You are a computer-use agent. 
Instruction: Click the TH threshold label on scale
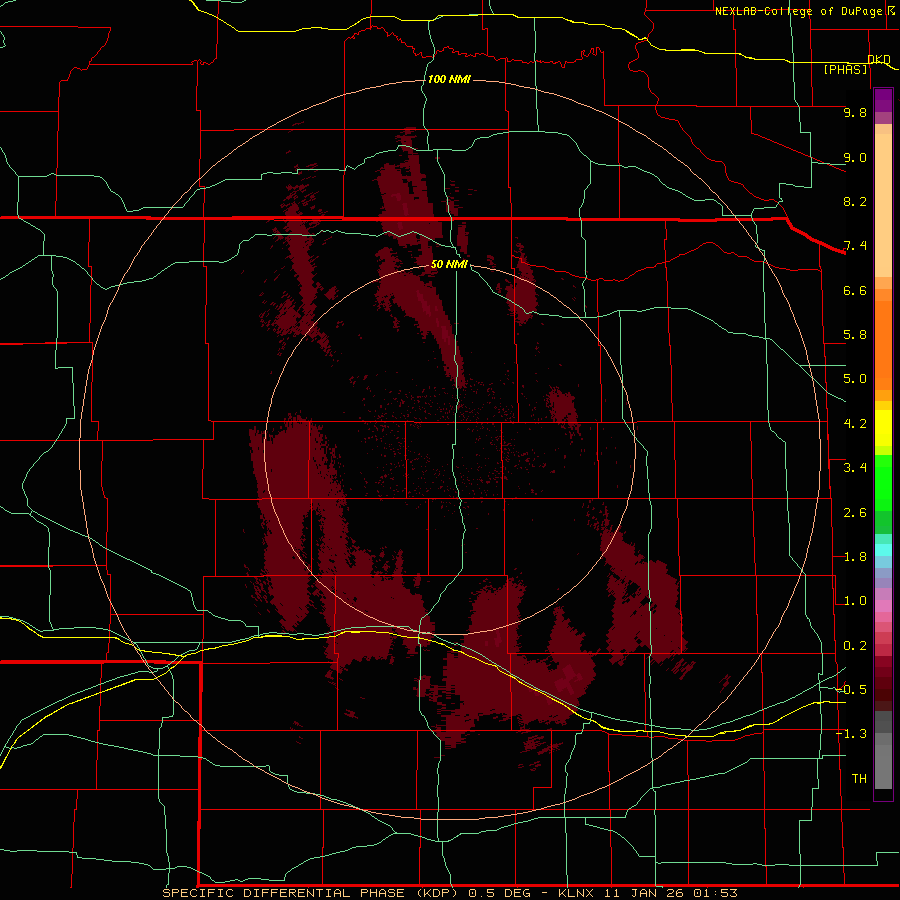[859, 779]
